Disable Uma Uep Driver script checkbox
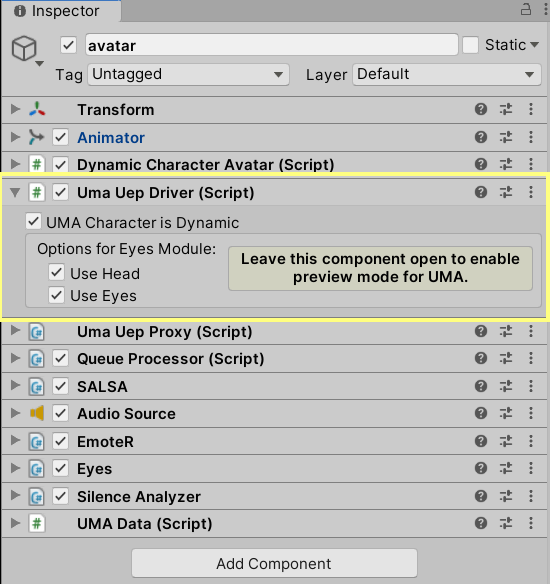This screenshot has width=550, height=584. coord(60,193)
